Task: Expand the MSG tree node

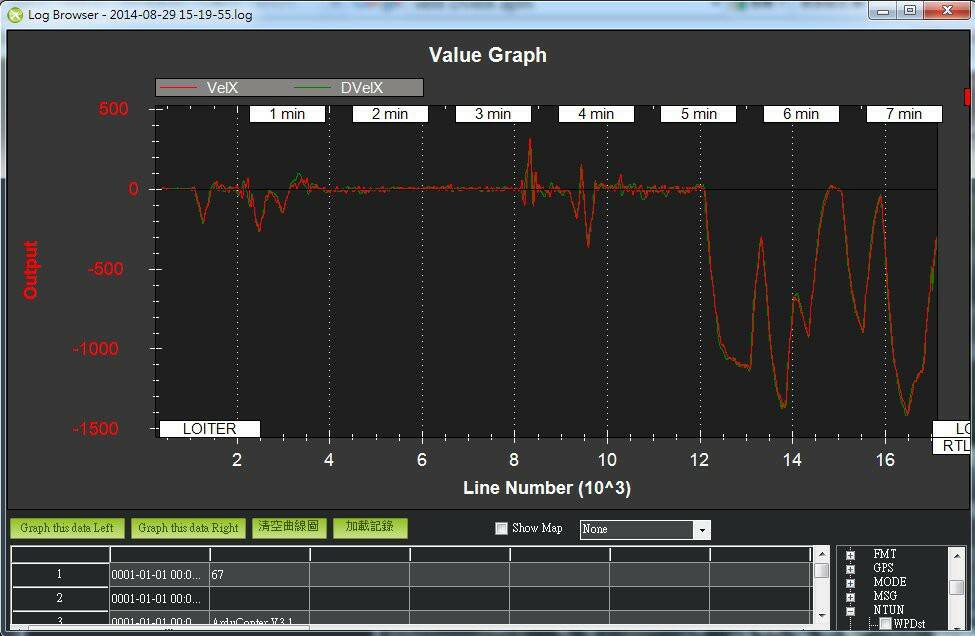Action: click(x=851, y=597)
